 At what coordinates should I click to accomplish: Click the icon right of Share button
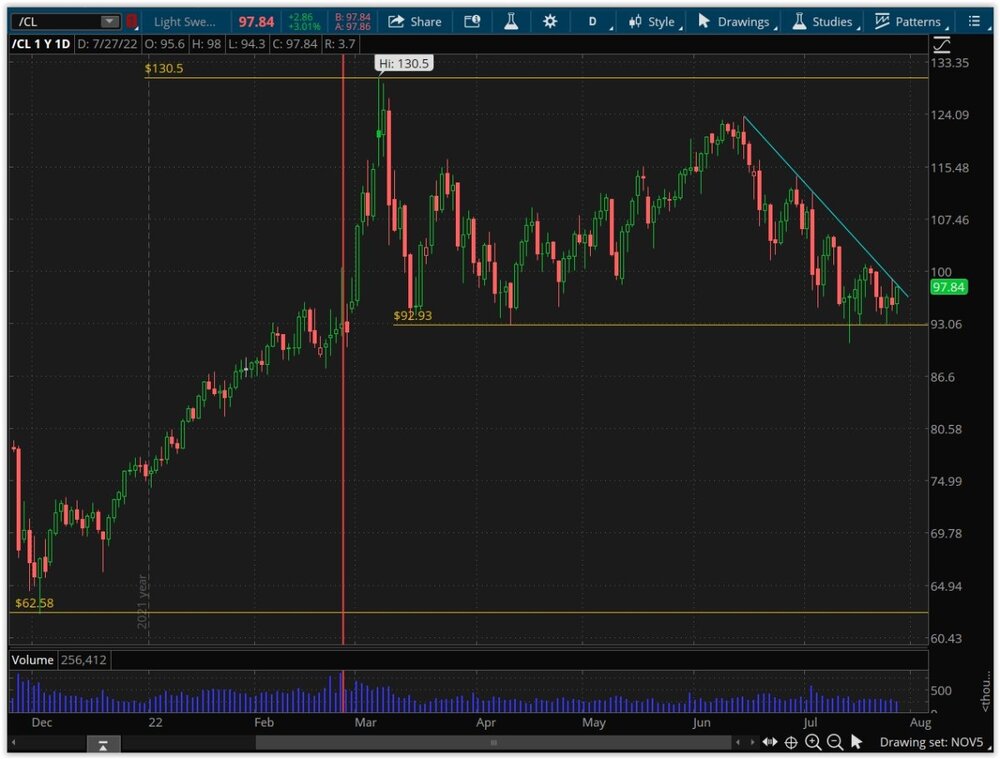(x=472, y=21)
